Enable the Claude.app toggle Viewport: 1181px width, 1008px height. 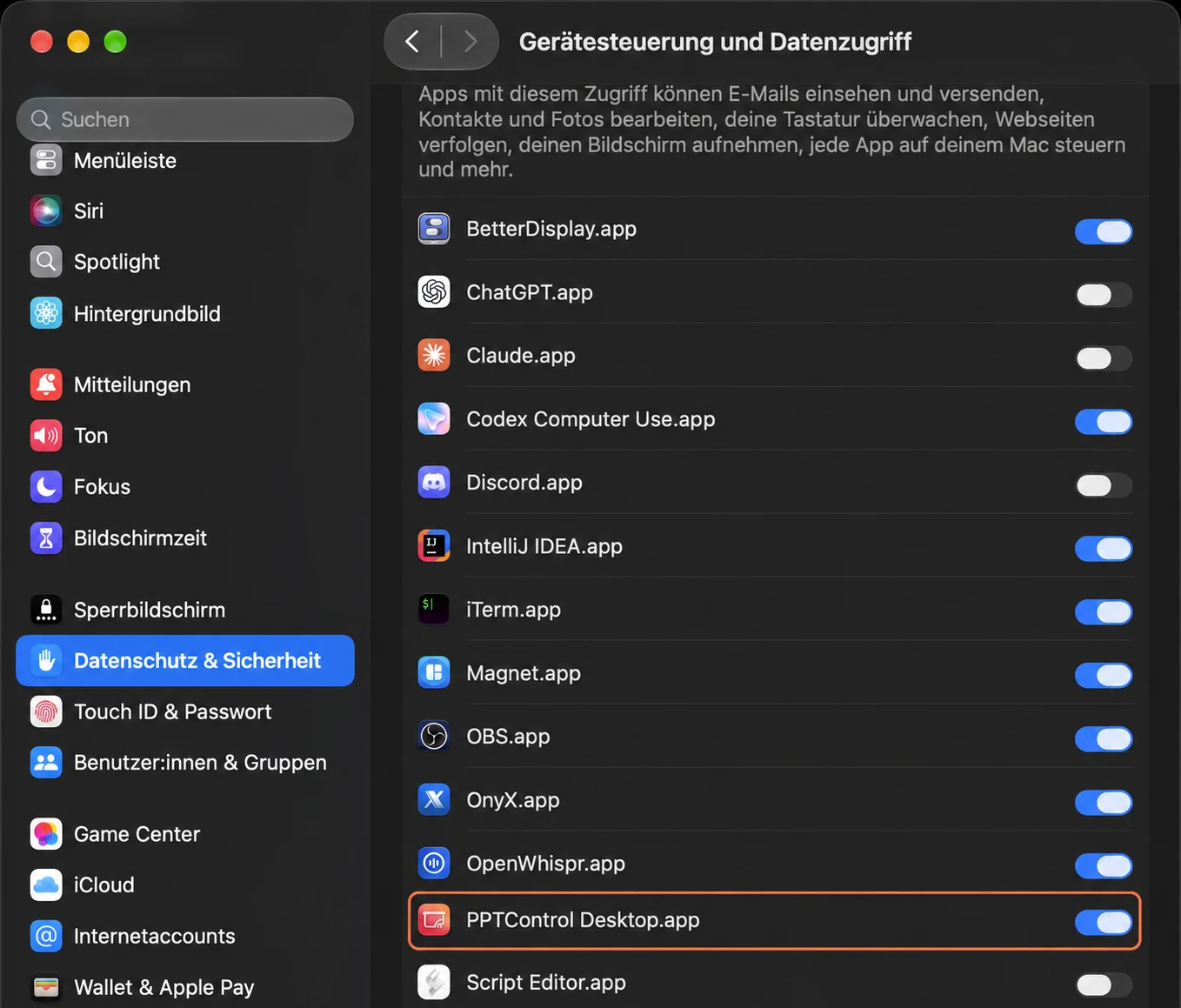[x=1104, y=358]
